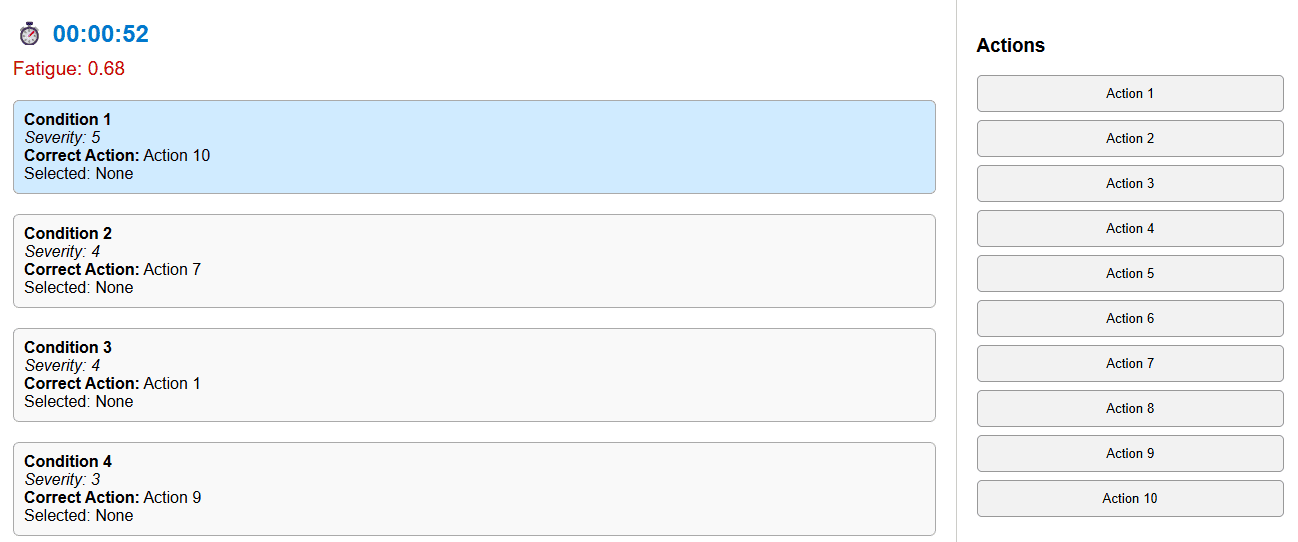
Task: Click the Severity 3 text in Condition 4
Action: (63, 480)
